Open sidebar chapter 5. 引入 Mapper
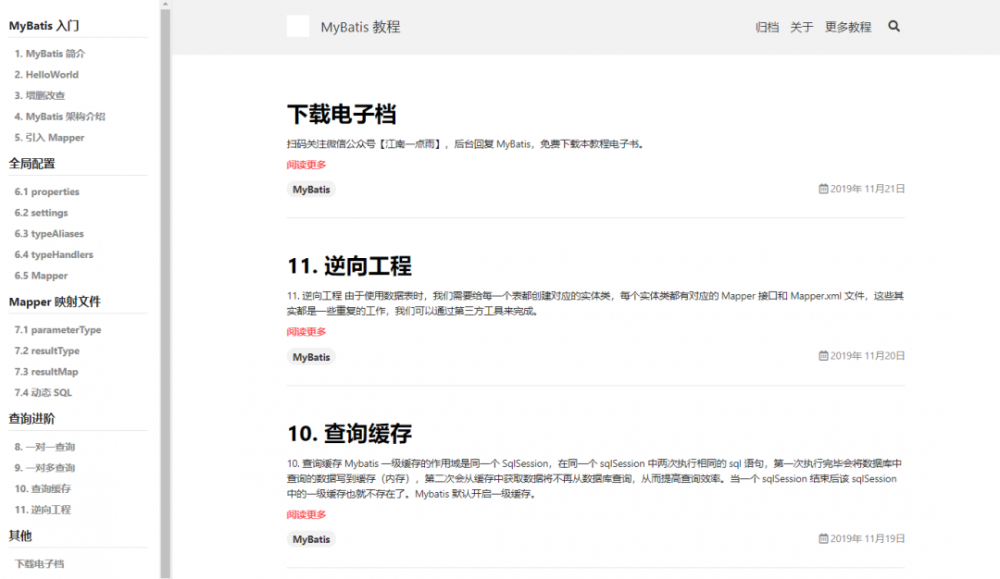 click(x=49, y=138)
